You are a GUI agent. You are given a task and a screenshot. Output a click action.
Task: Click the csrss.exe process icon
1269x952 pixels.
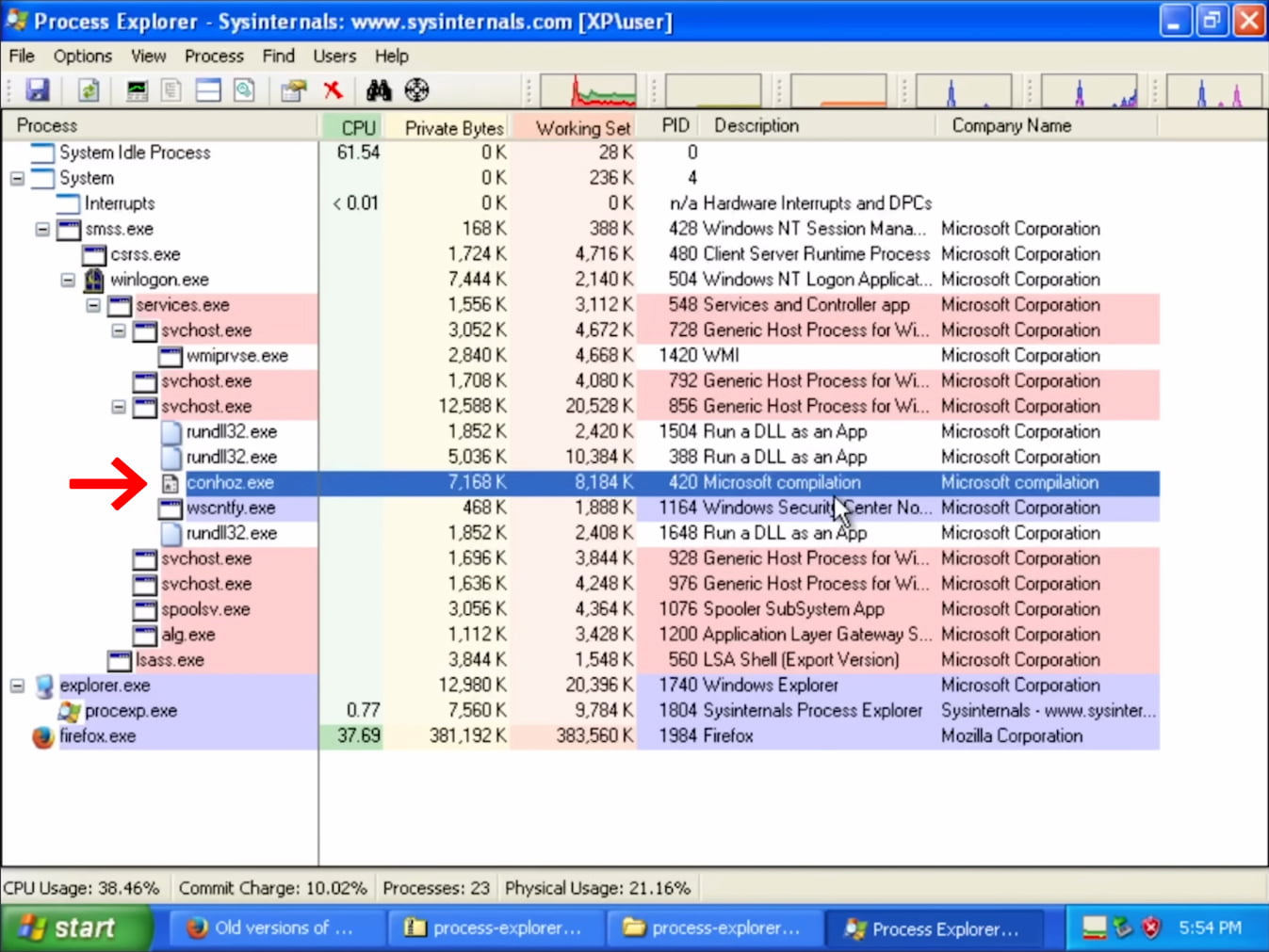click(93, 254)
